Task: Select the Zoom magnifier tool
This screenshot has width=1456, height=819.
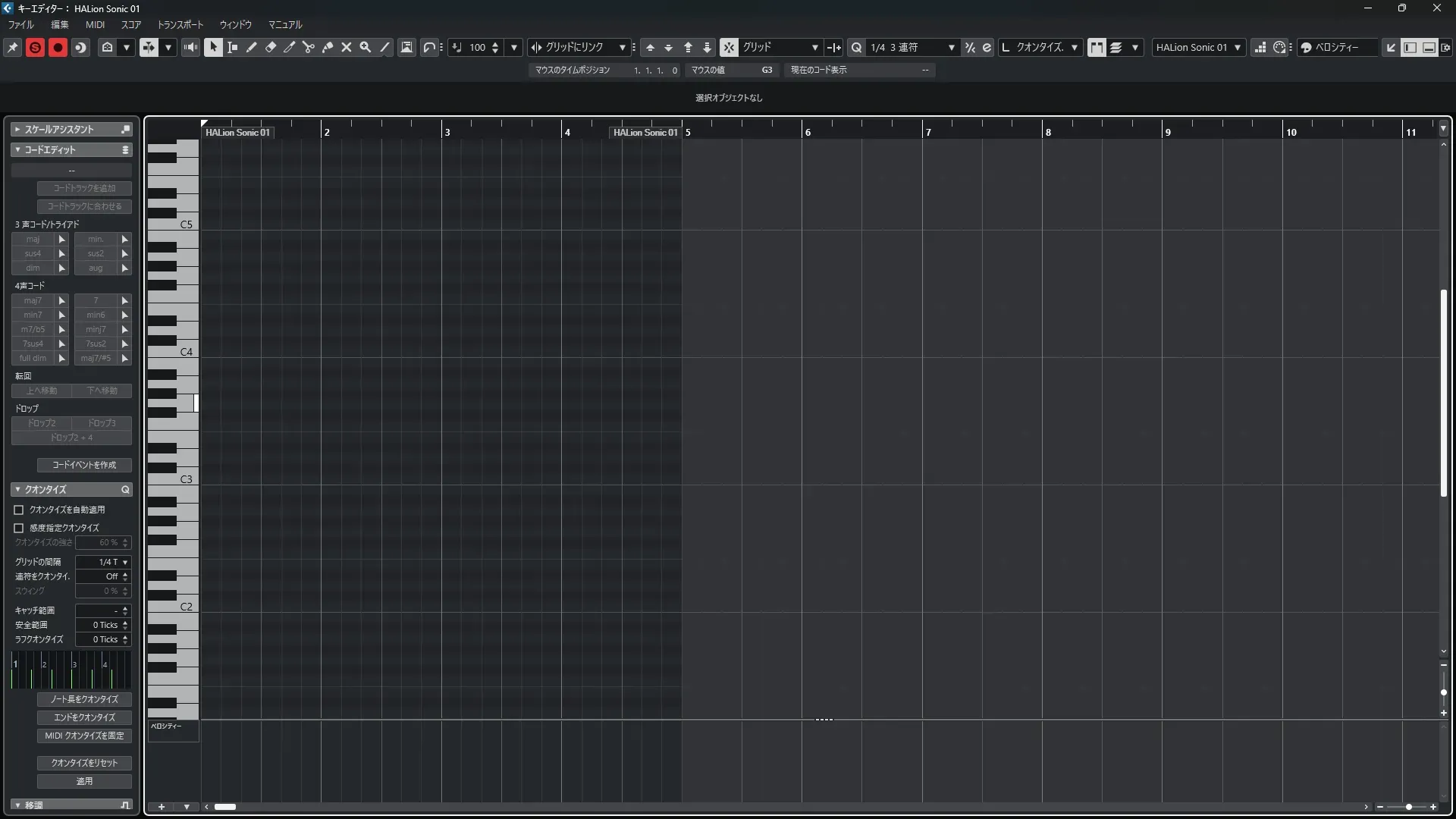Action: tap(366, 47)
